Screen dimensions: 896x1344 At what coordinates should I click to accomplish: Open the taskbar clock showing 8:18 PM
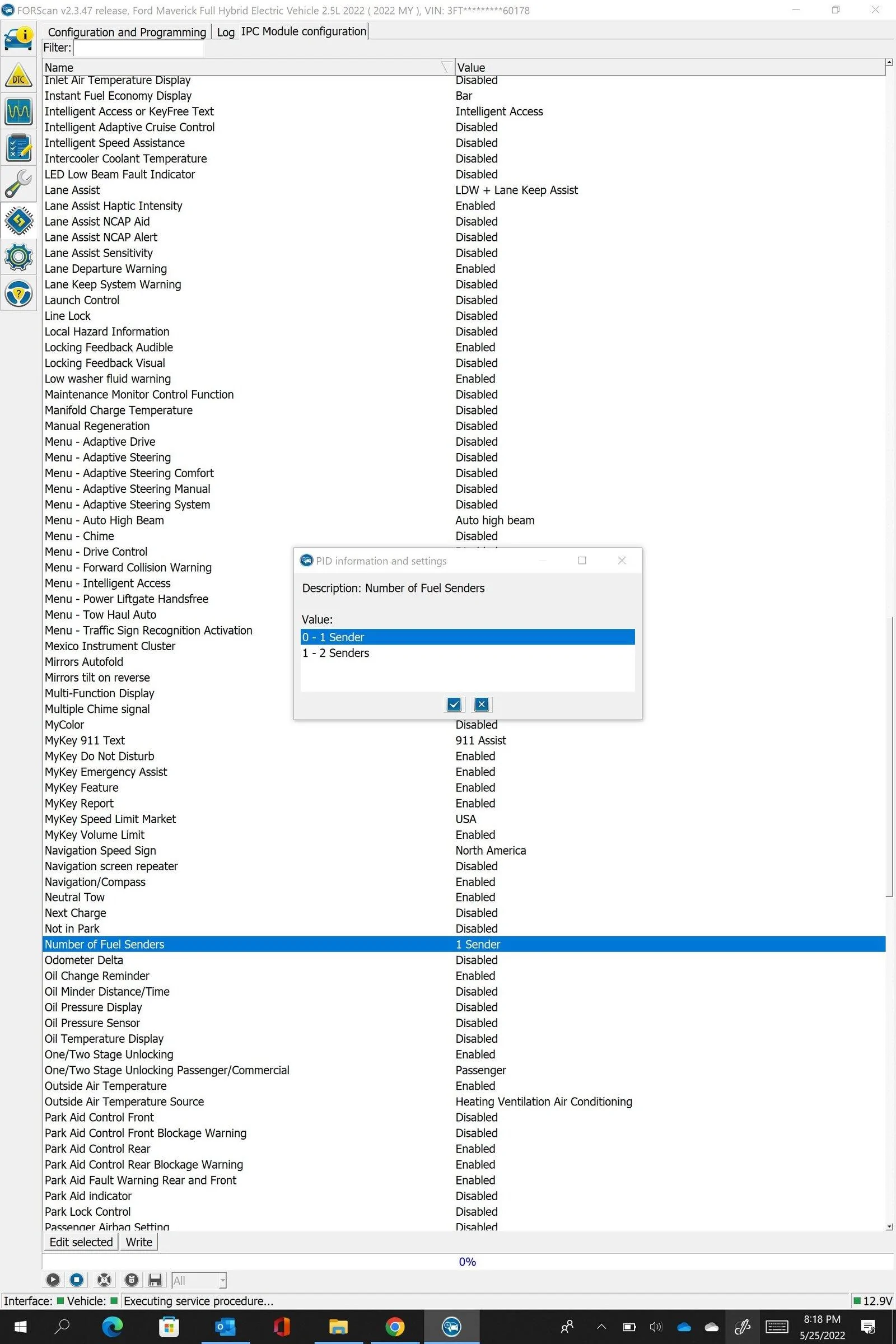[x=822, y=1327]
